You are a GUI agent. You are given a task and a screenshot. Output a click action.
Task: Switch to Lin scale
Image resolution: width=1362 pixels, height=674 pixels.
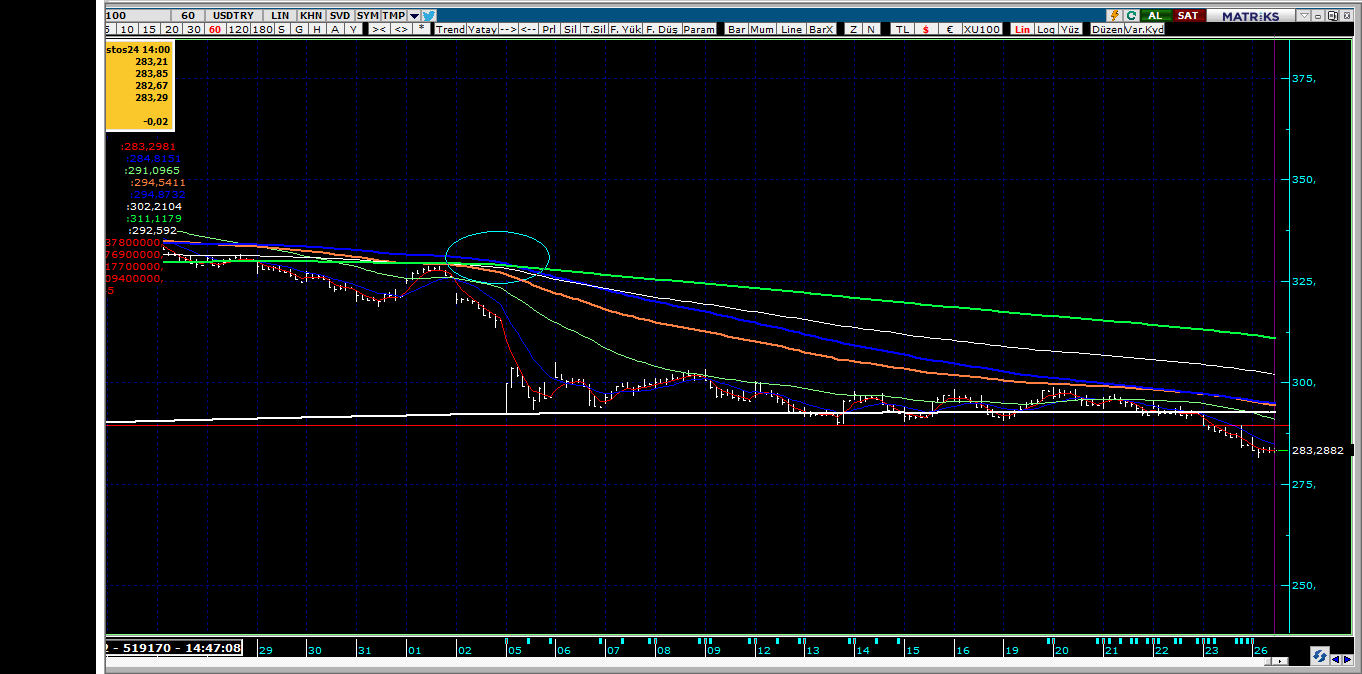[x=1022, y=30]
